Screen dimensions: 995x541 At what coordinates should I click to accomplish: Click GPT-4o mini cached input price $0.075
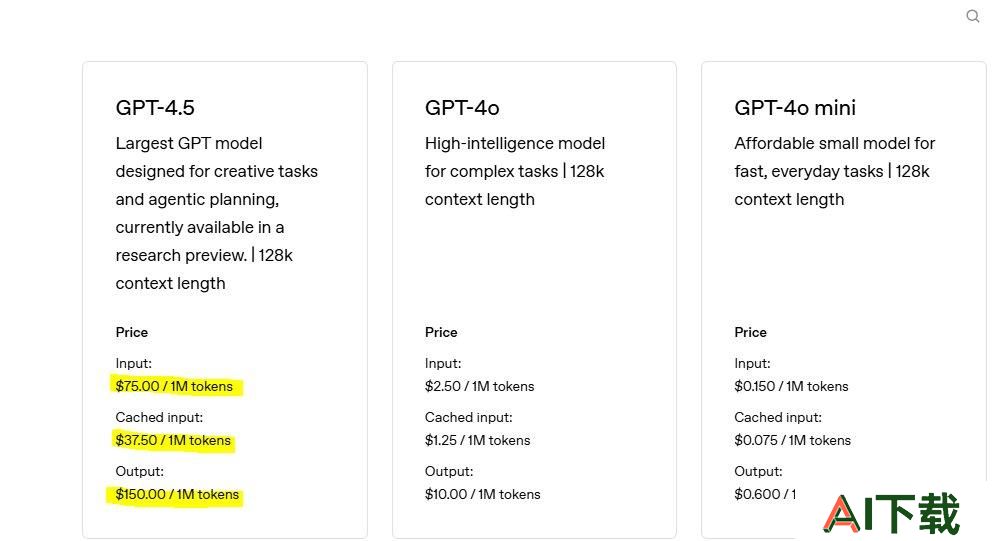click(793, 440)
